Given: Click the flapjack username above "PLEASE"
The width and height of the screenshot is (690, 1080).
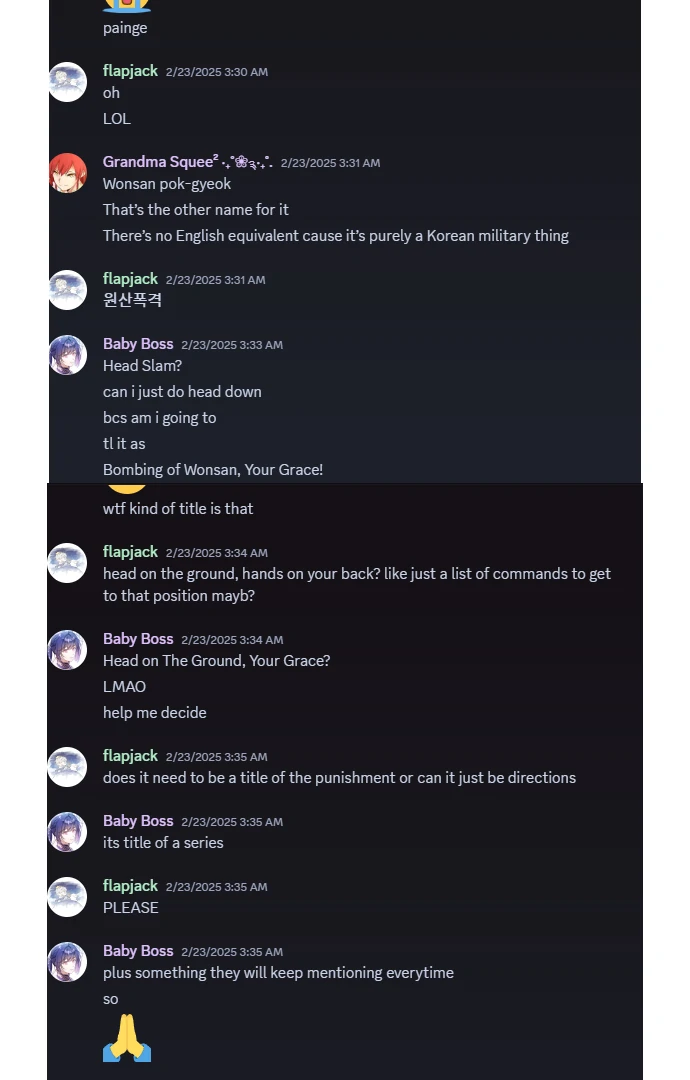Looking at the screenshot, I should 130,886.
